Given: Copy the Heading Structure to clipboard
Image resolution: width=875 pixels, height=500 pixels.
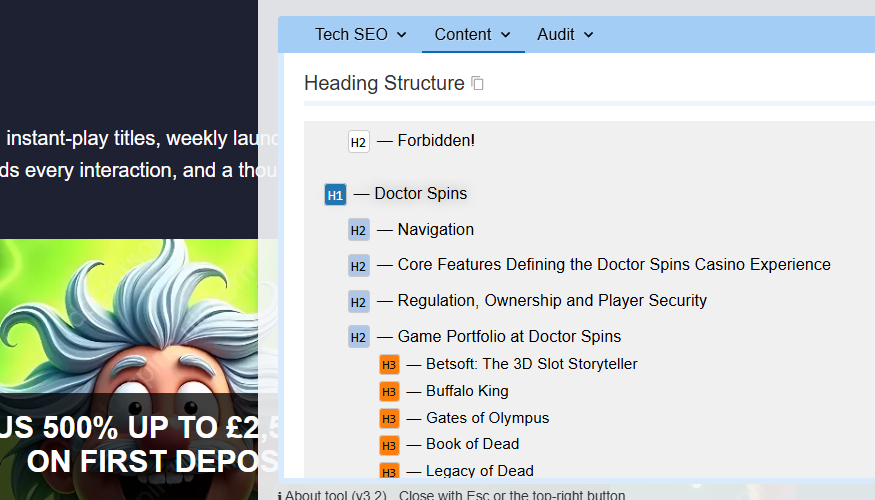Looking at the screenshot, I should coord(478,84).
